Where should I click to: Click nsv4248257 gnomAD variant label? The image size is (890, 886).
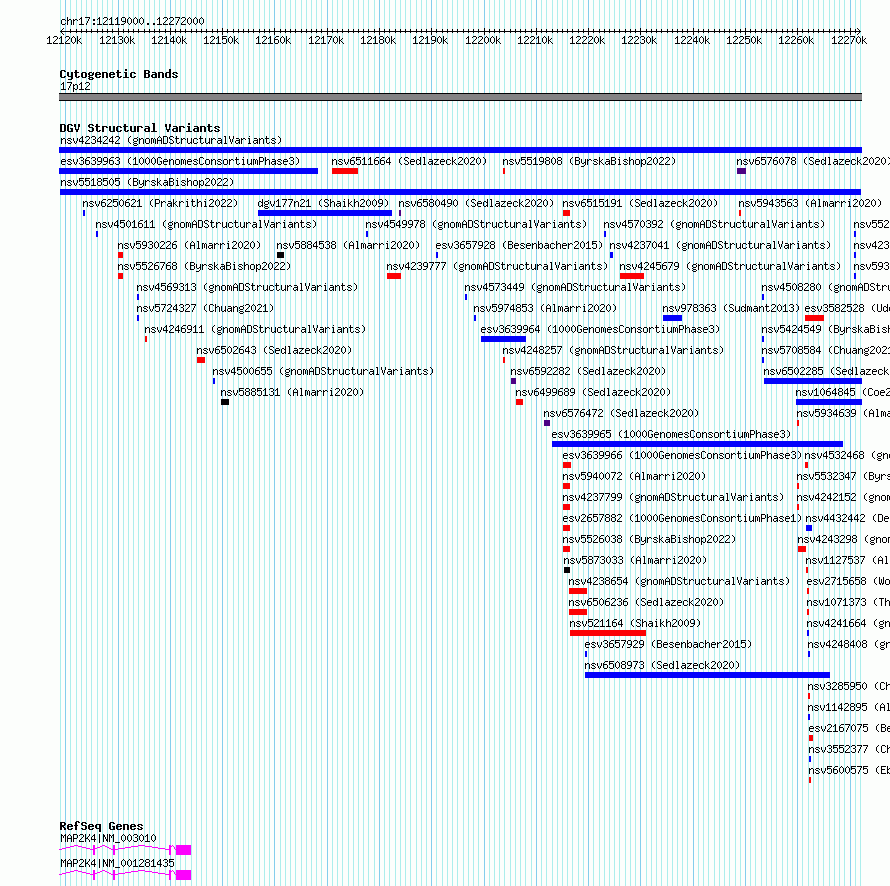tap(613, 350)
